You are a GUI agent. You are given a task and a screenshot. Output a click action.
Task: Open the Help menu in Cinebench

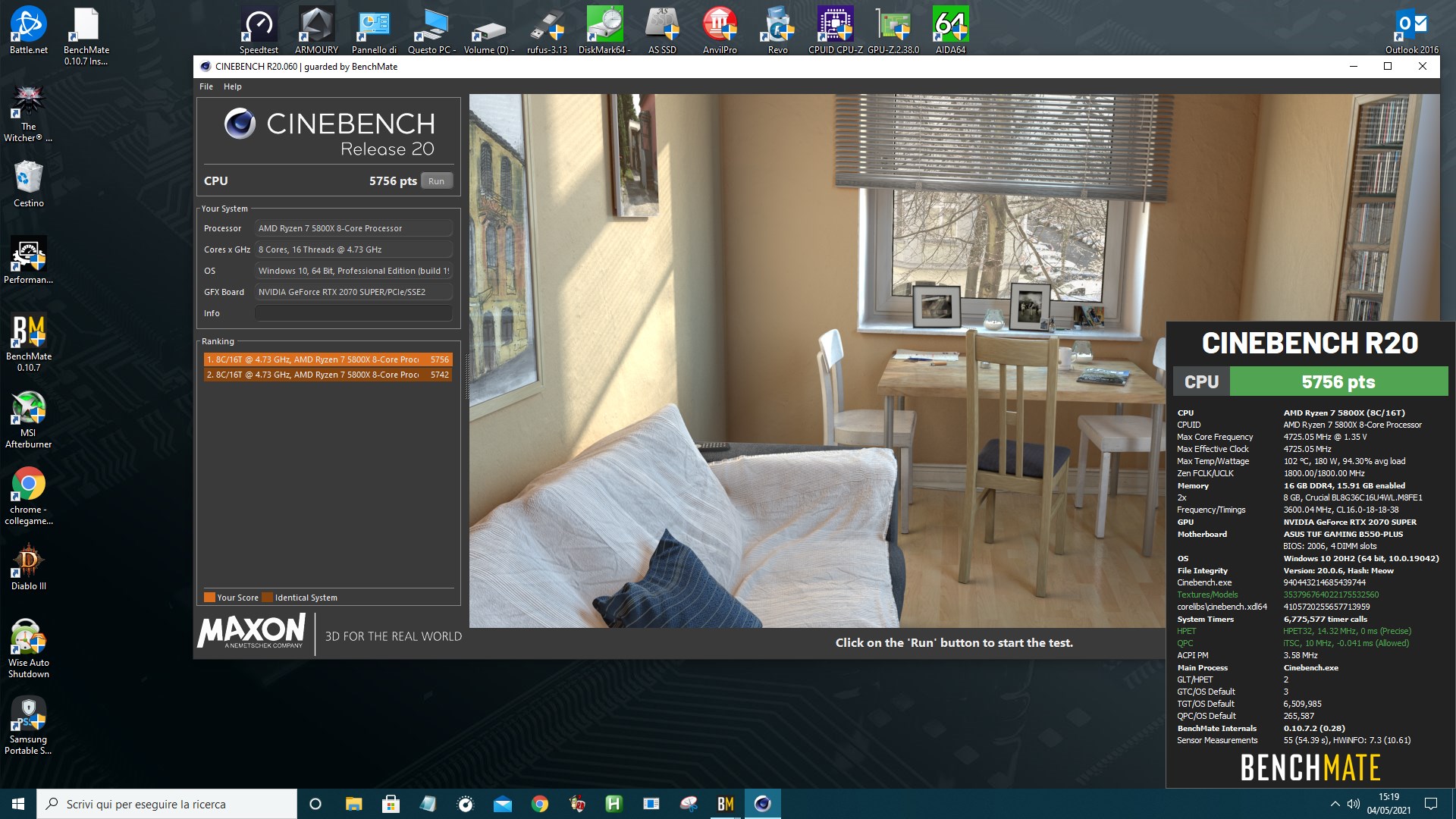[x=232, y=86]
